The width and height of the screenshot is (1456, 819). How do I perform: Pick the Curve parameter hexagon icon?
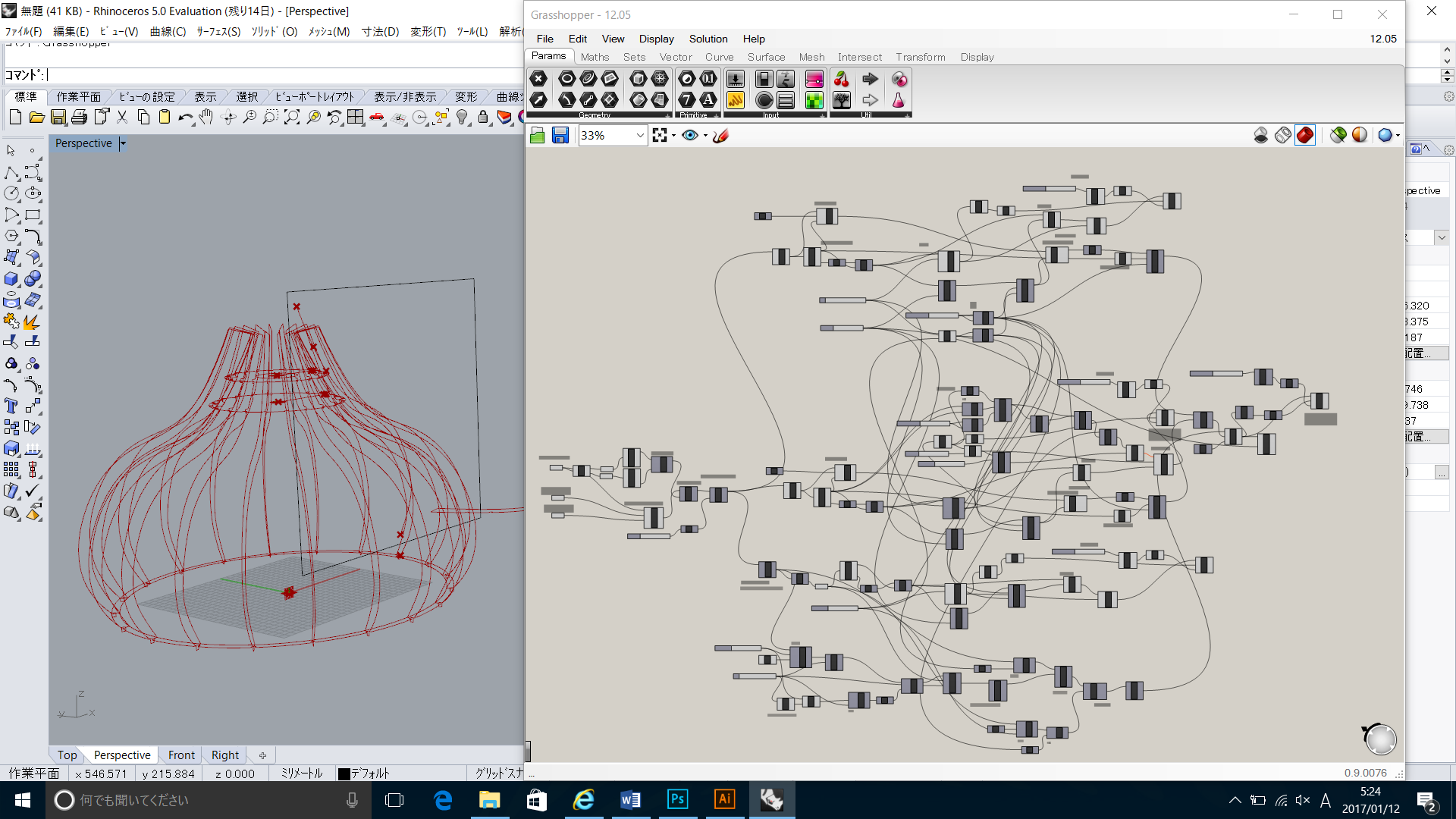tap(588, 79)
